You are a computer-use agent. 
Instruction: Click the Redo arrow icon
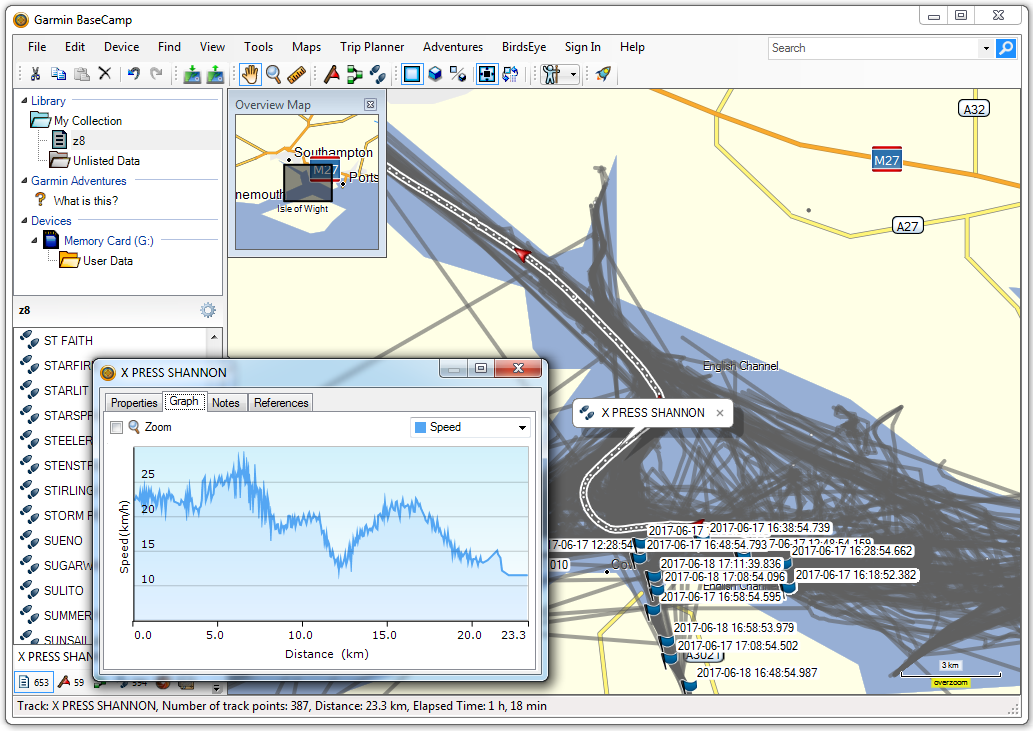(156, 74)
